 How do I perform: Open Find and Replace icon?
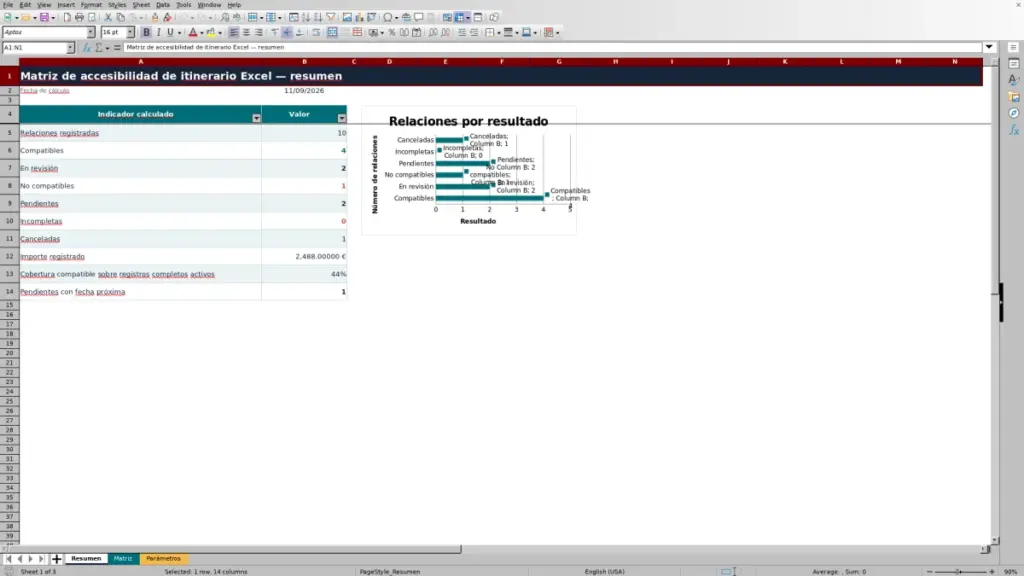click(225, 18)
